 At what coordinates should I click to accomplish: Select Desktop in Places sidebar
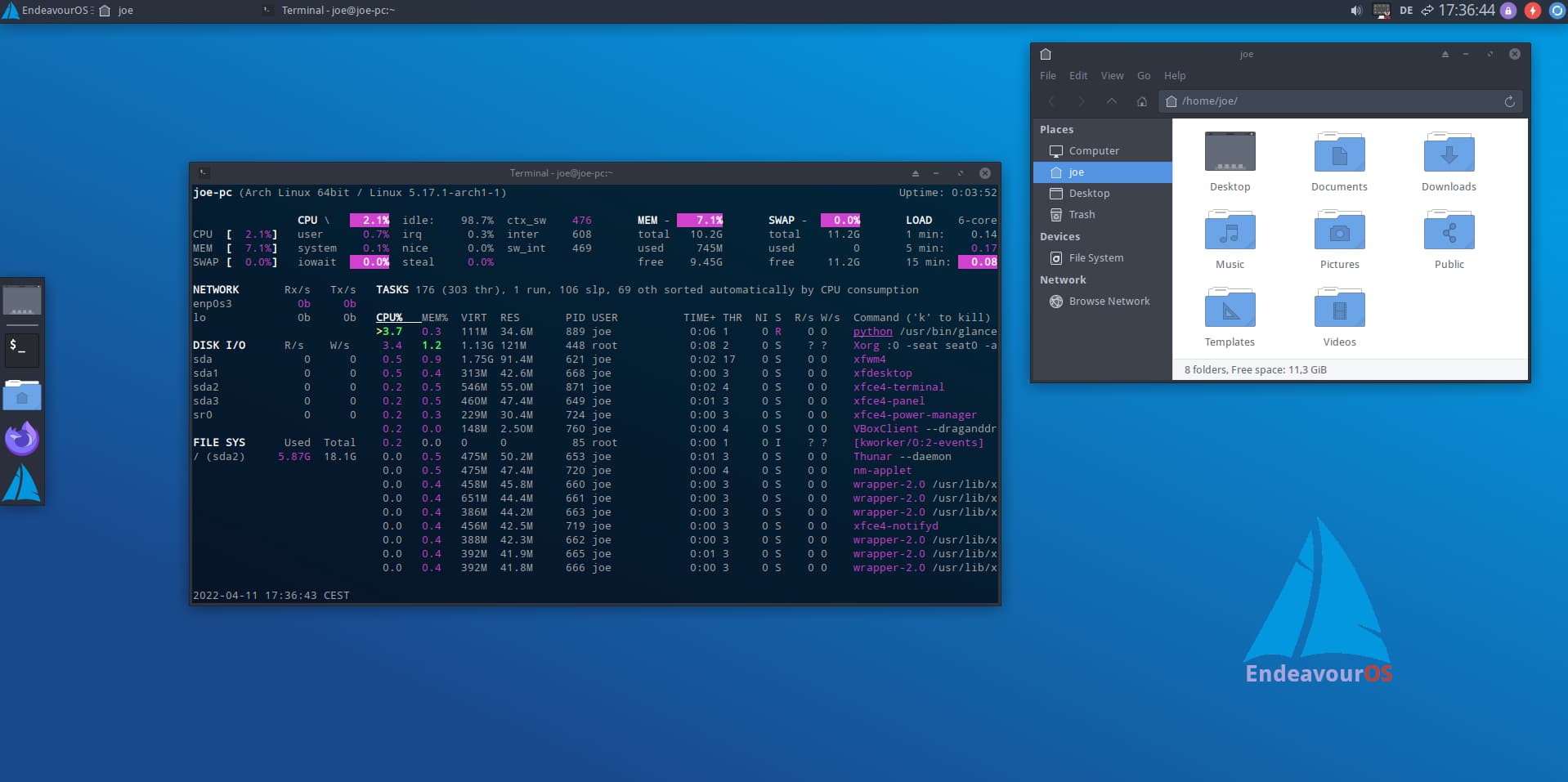tap(1102, 194)
